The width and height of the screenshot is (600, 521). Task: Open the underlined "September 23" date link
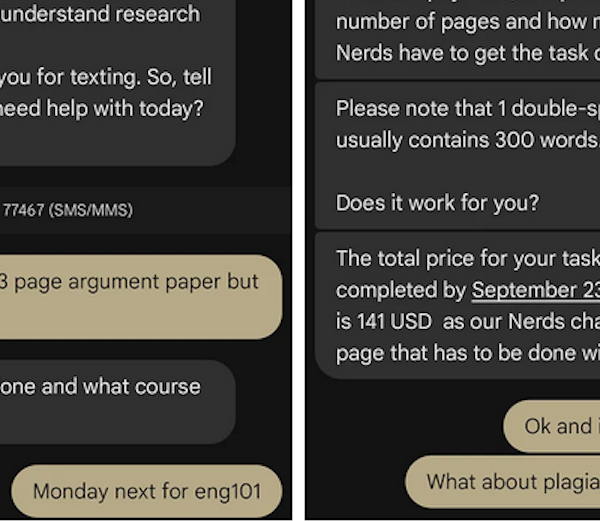[535, 291]
